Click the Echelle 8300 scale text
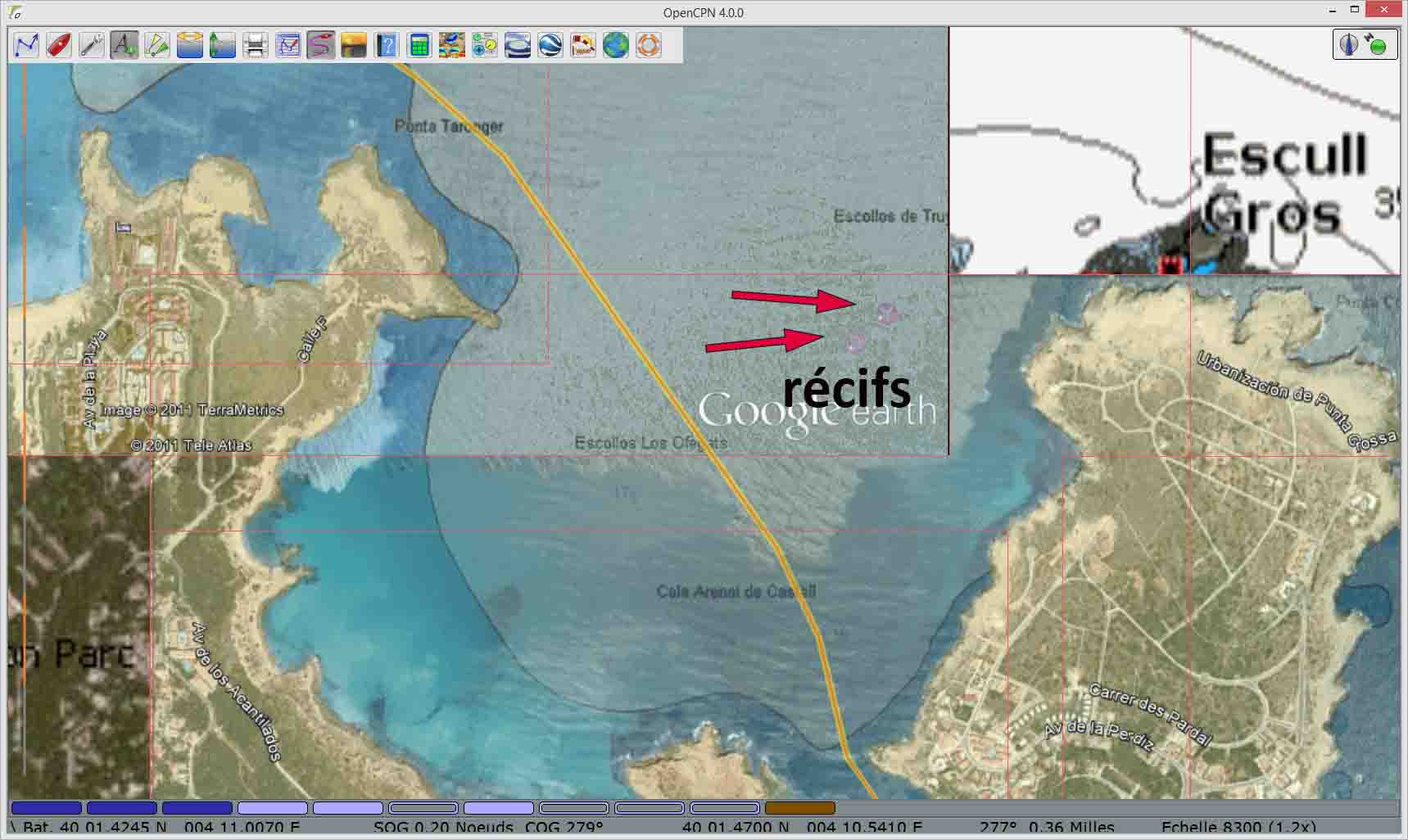Viewport: 1408px width, 840px height. click(x=1238, y=827)
